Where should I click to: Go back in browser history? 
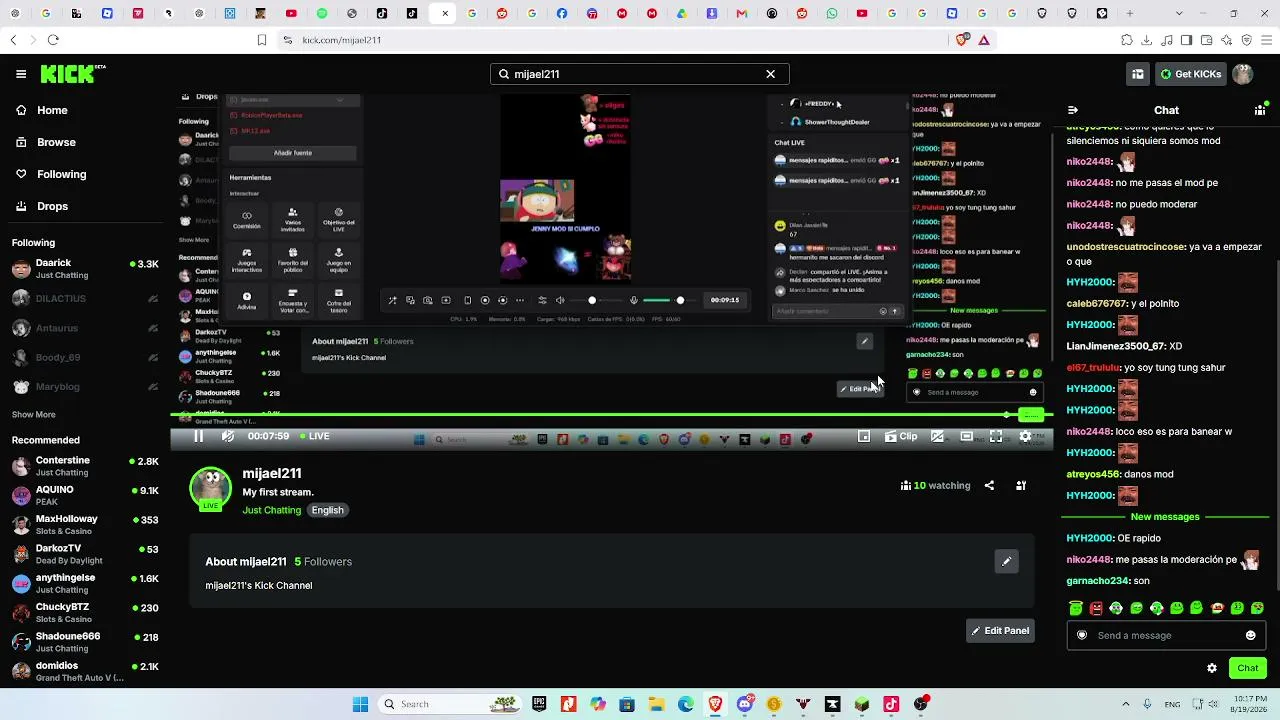coord(13,40)
